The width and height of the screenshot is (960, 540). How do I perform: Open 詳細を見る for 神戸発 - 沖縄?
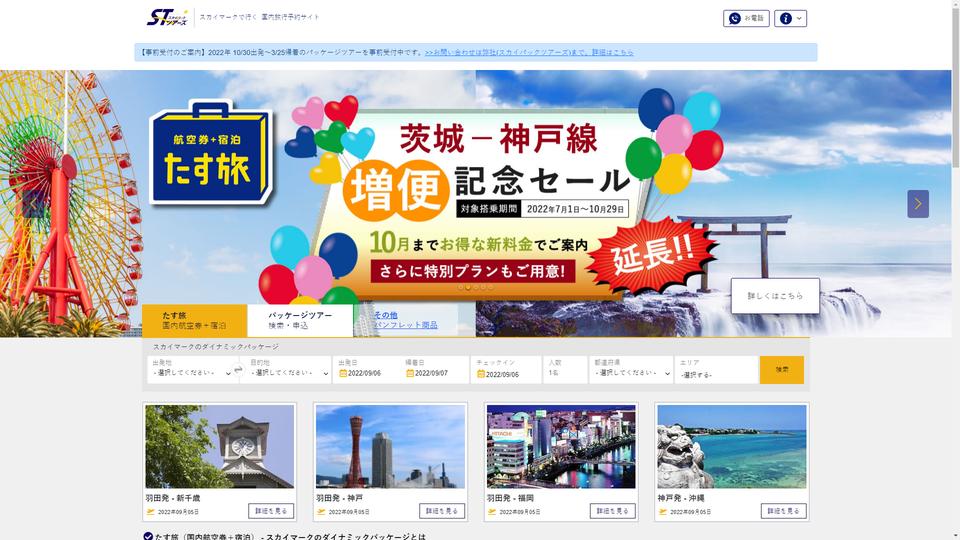(x=784, y=511)
